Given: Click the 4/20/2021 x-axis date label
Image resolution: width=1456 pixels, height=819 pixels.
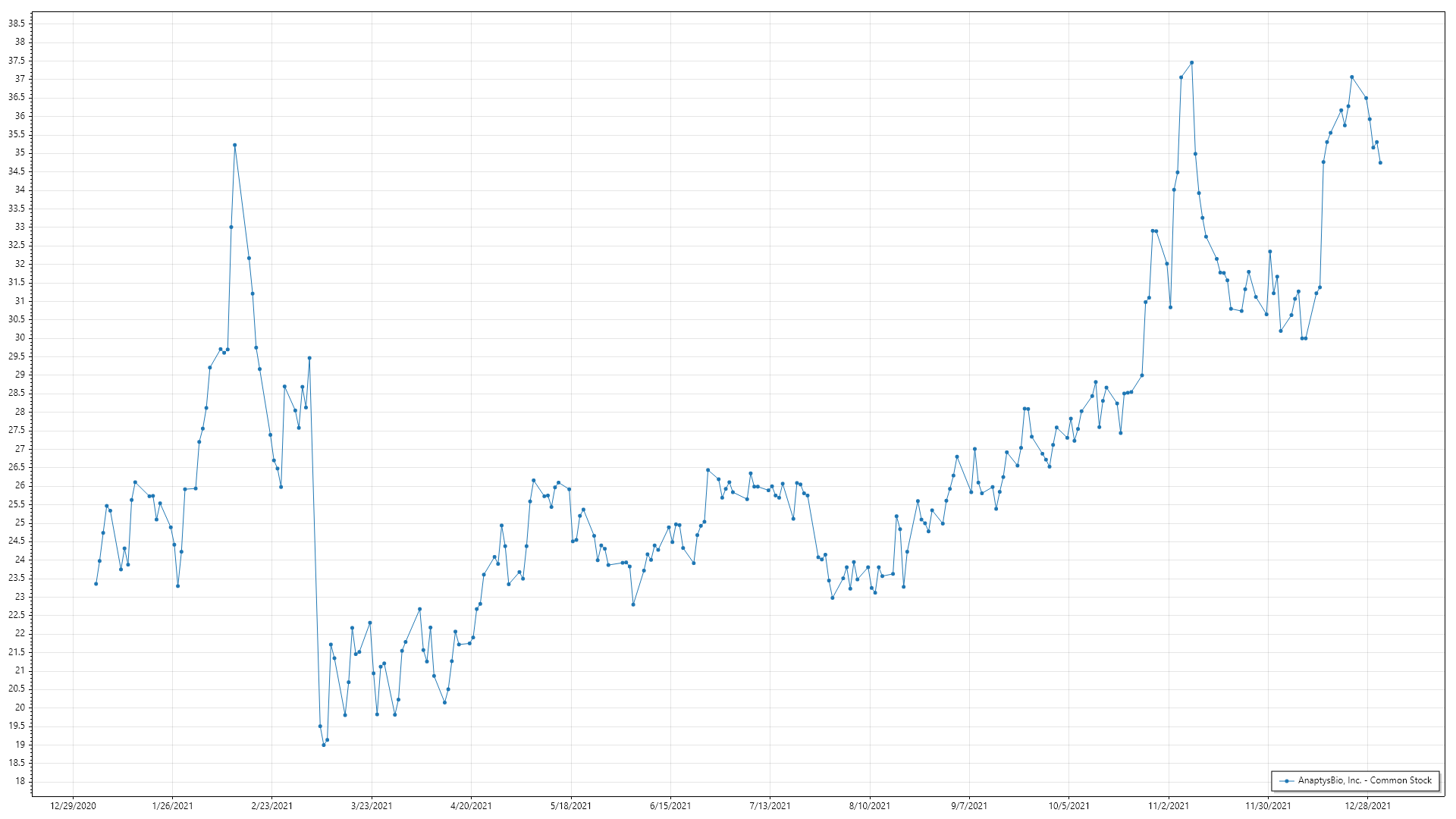Looking at the screenshot, I should [x=471, y=806].
